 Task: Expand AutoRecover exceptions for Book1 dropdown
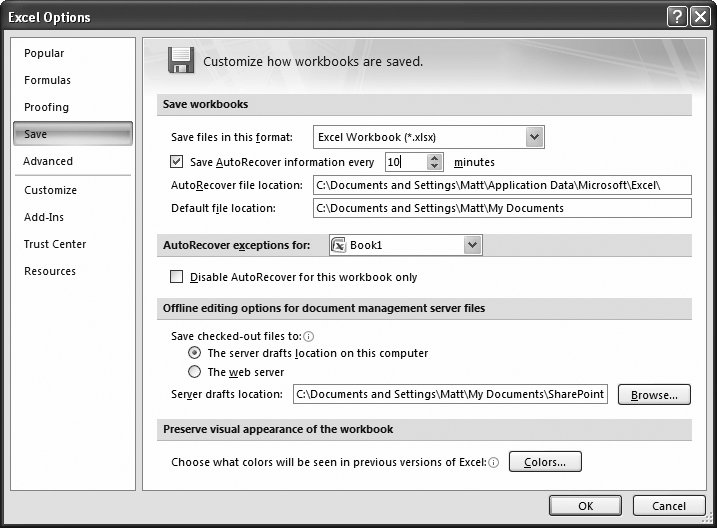[x=472, y=245]
